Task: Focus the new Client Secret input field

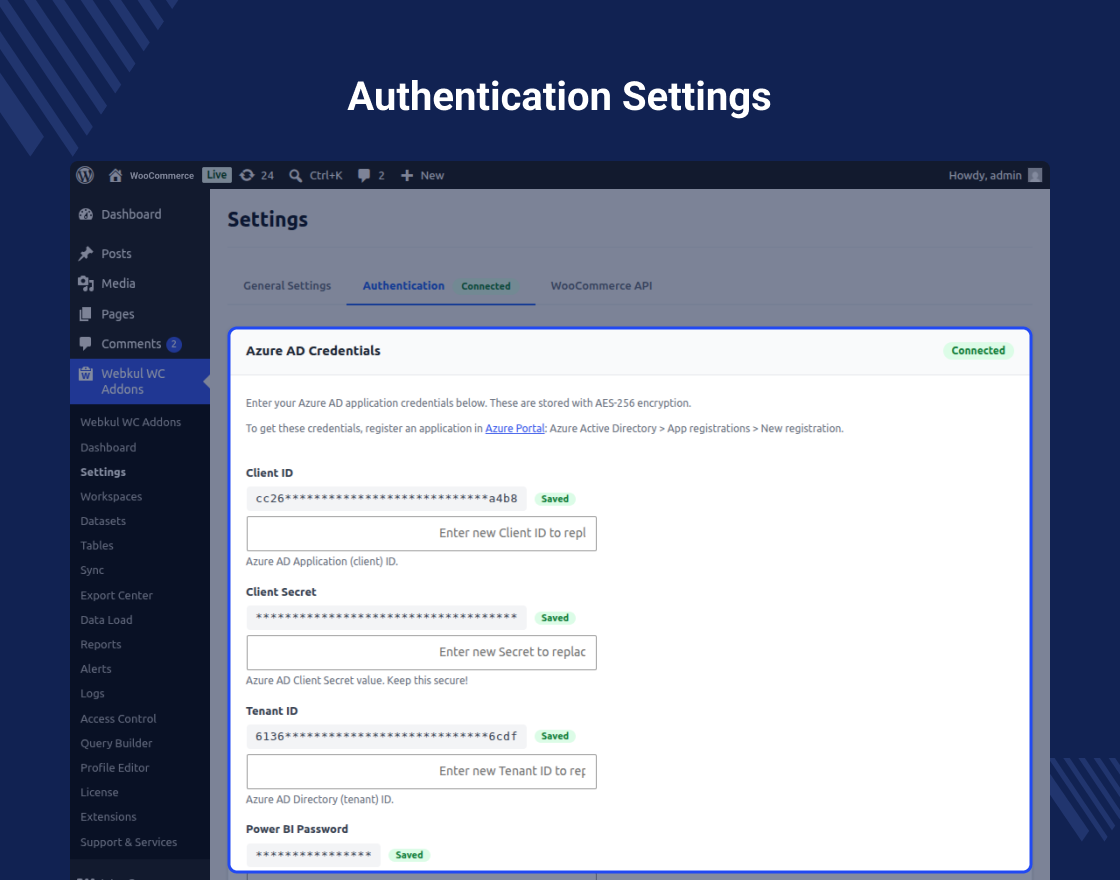Action: tap(421, 653)
